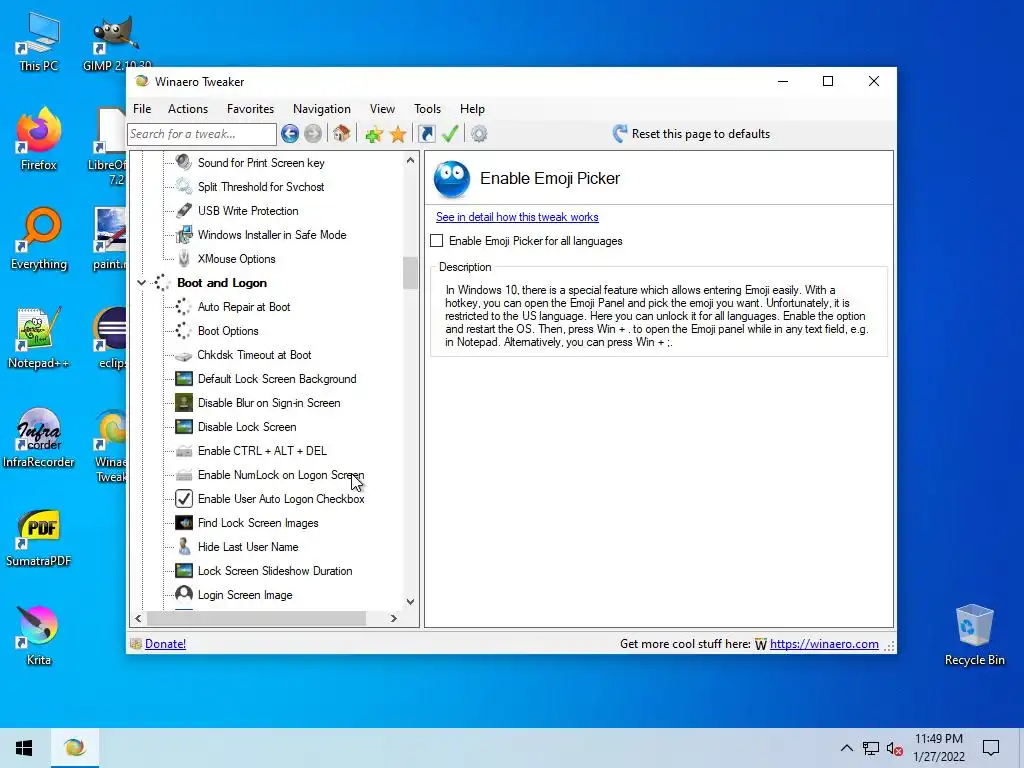Open InfraRecorder desktop shortcut
Viewport: 1024px width, 768px height.
coord(39,437)
